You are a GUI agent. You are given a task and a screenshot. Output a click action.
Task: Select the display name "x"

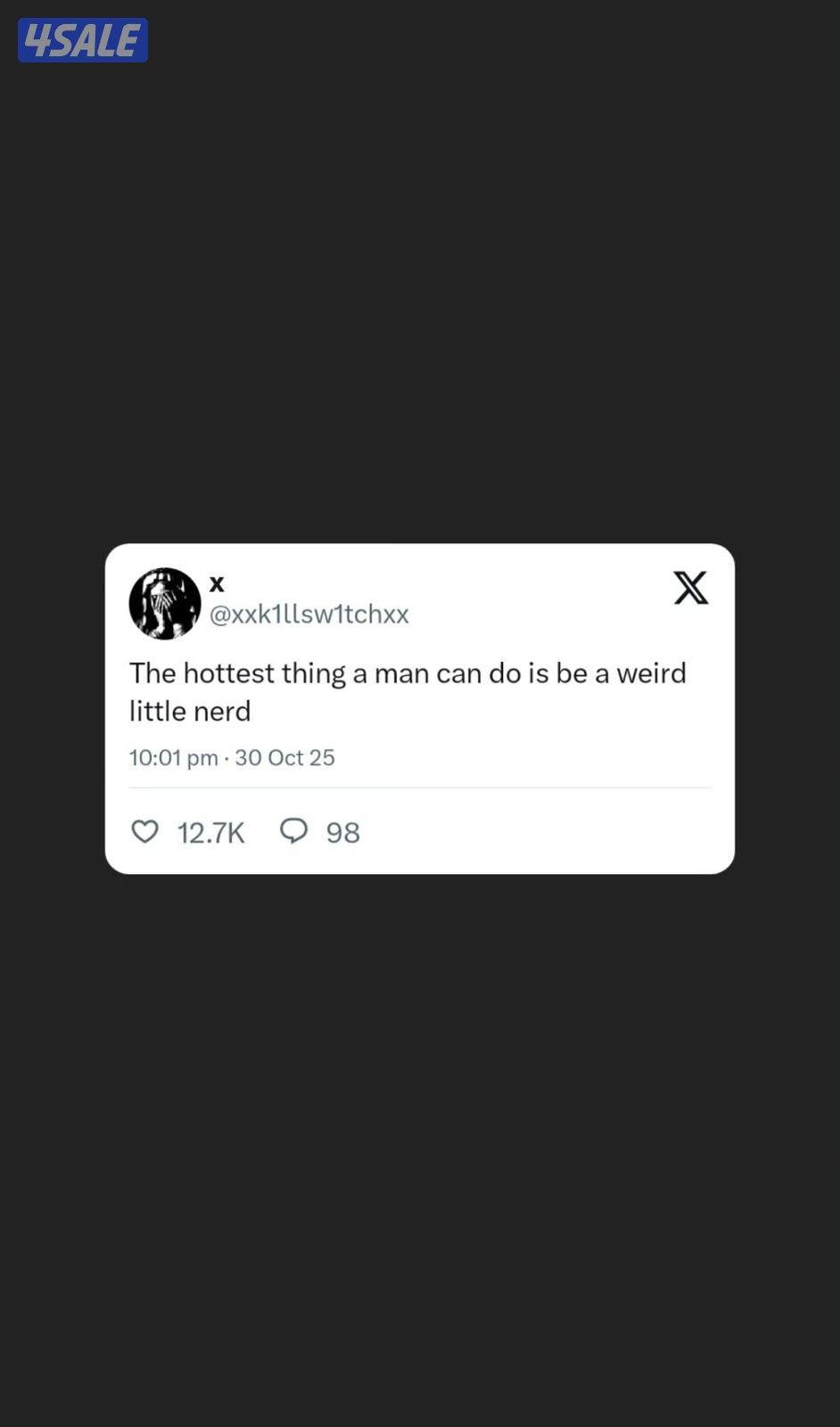pos(217,583)
